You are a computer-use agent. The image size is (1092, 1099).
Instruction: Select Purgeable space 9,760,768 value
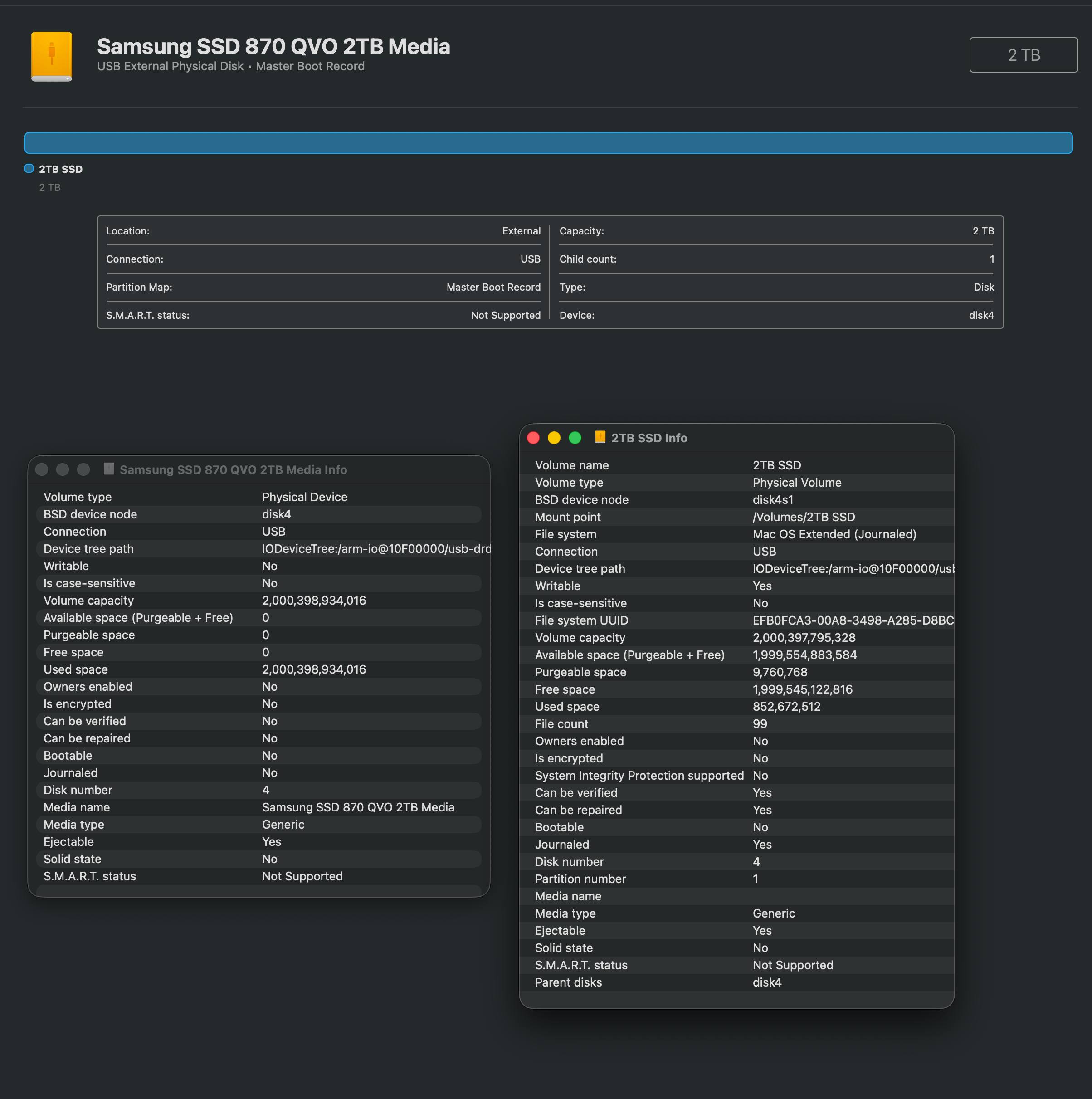[x=780, y=672]
